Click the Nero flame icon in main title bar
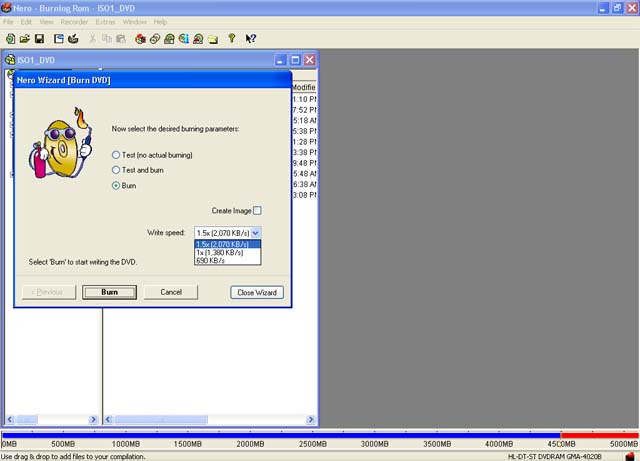This screenshot has width=640, height=461. pos(6,7)
